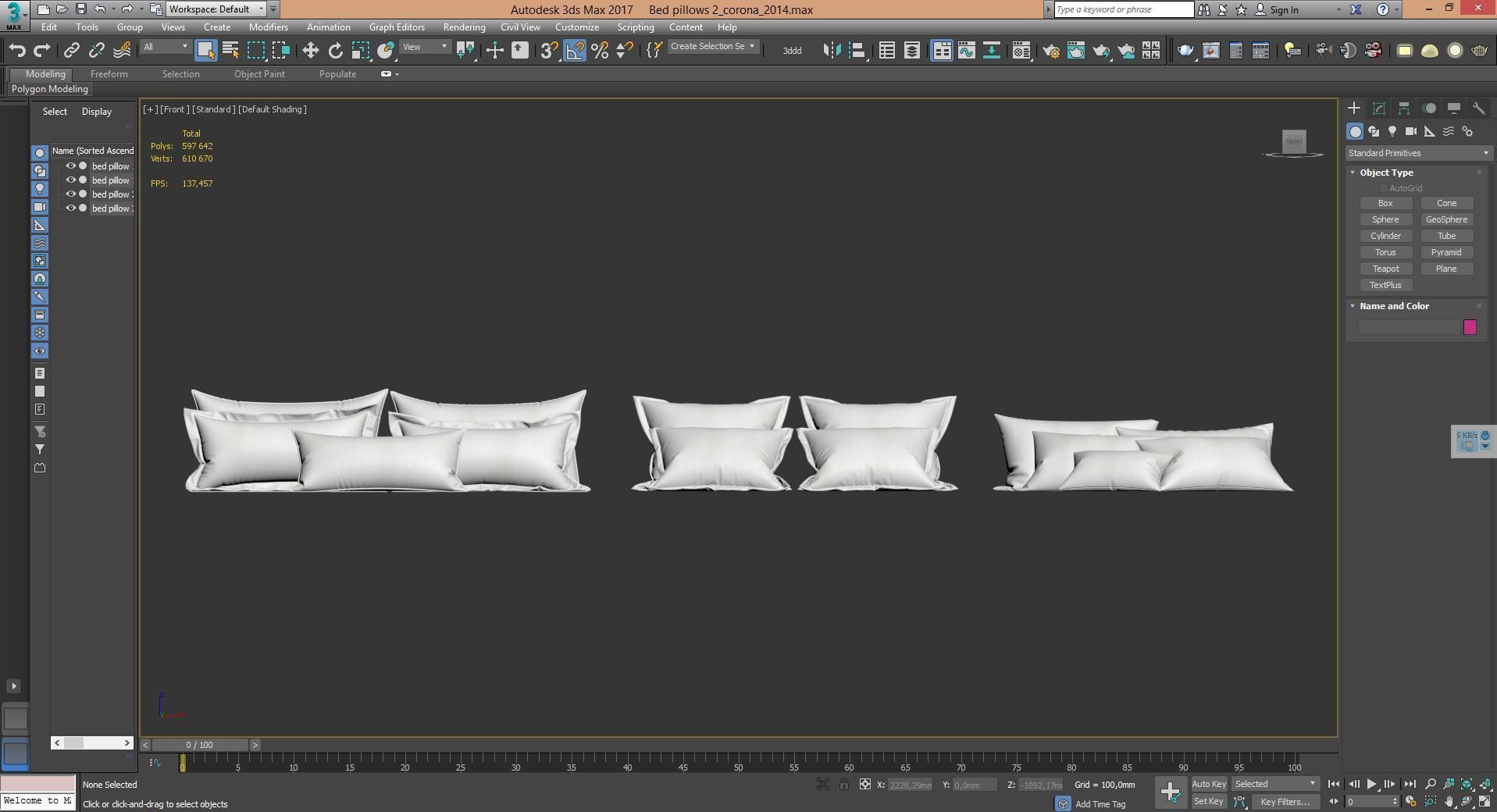Switch to the Hierarchy command panel
This screenshot has width=1497, height=812.
click(x=1404, y=109)
